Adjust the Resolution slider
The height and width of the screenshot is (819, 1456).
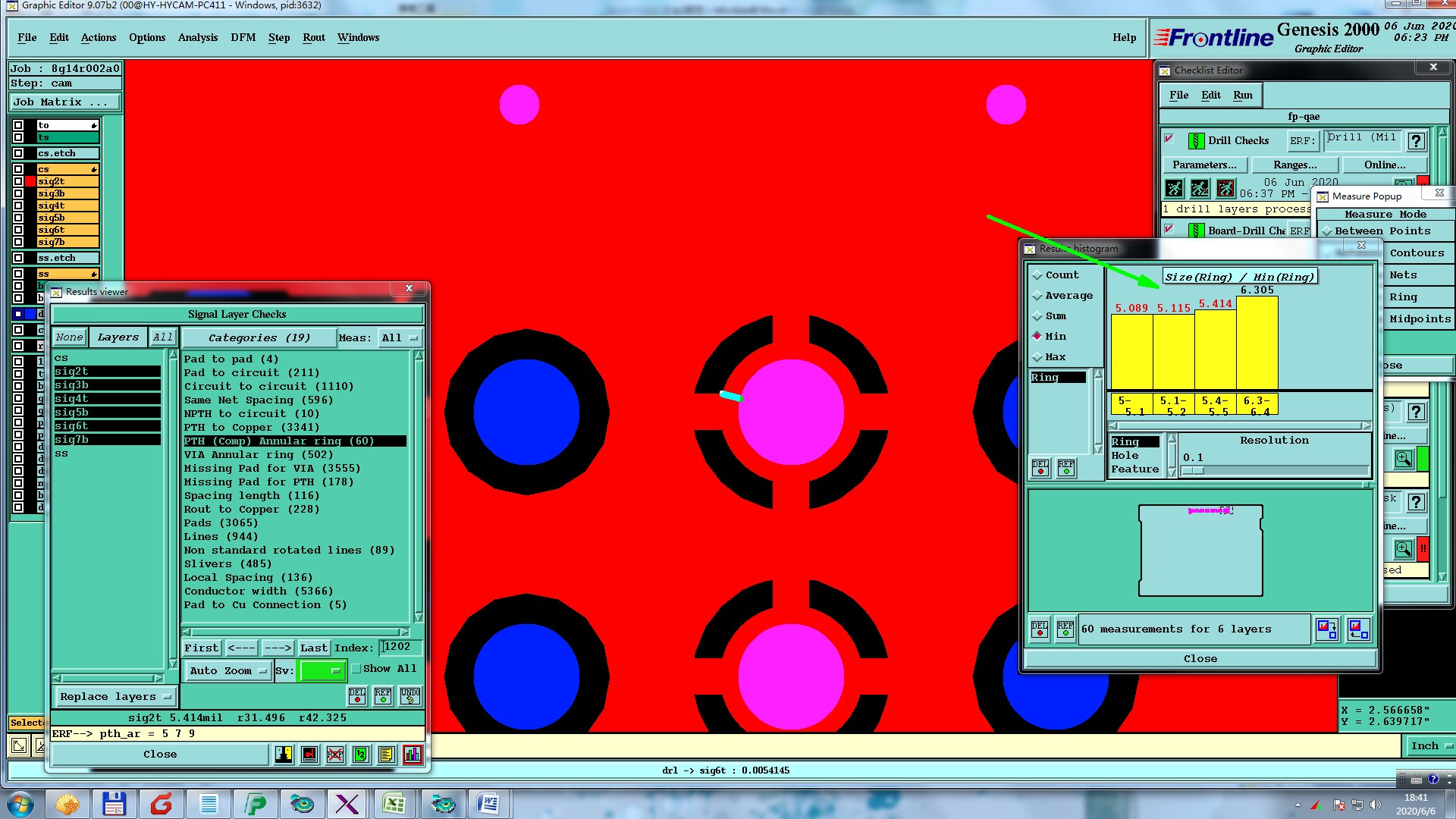click(x=1192, y=471)
